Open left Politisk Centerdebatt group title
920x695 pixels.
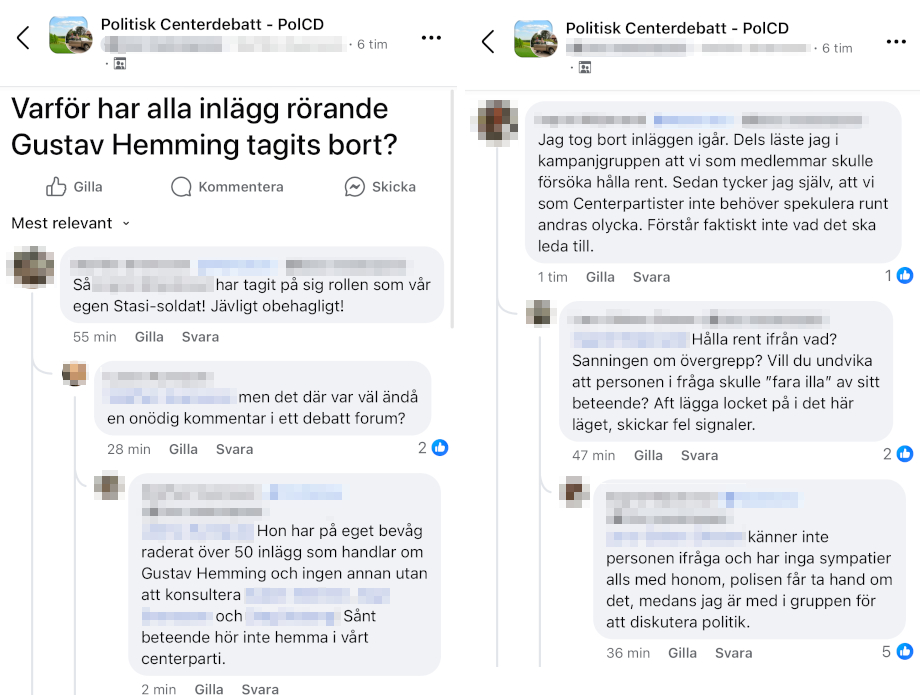(212, 25)
